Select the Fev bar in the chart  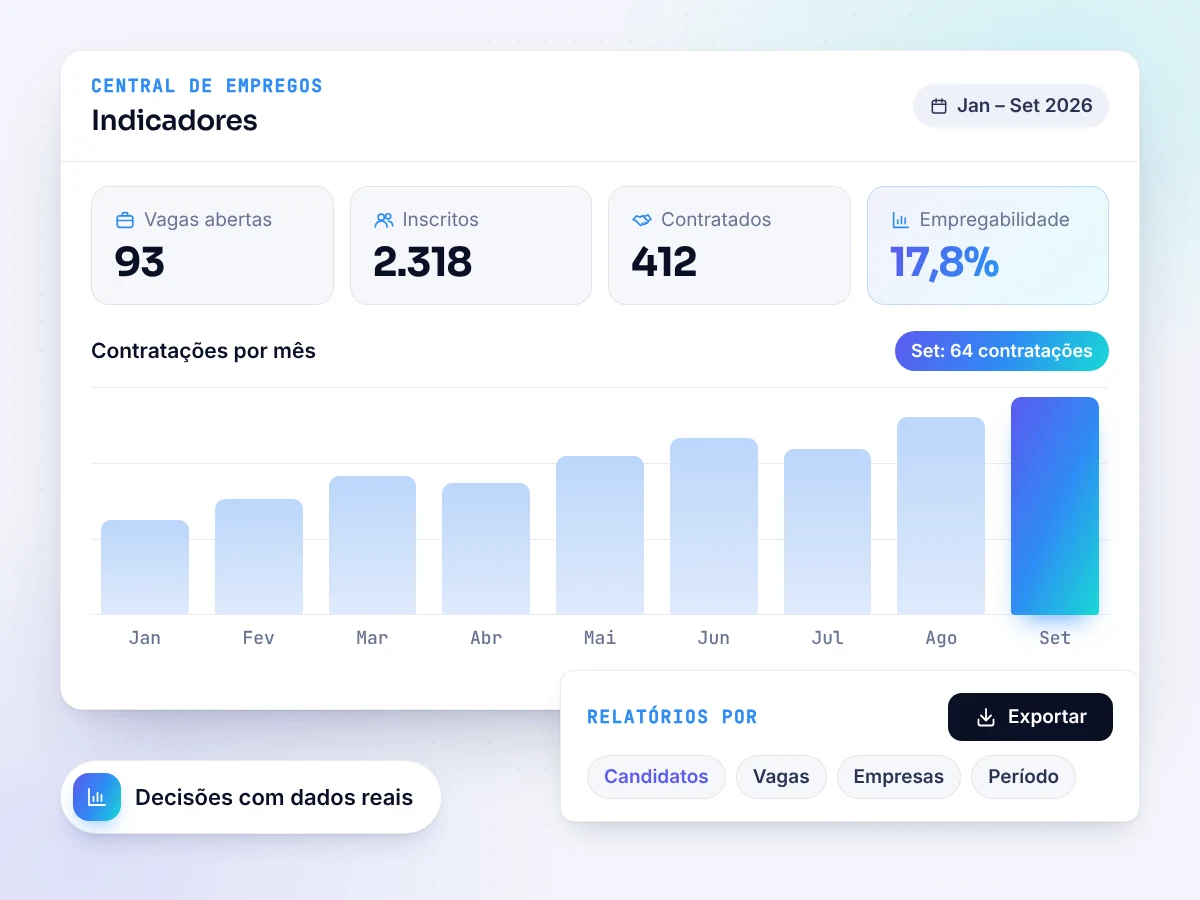coord(259,557)
